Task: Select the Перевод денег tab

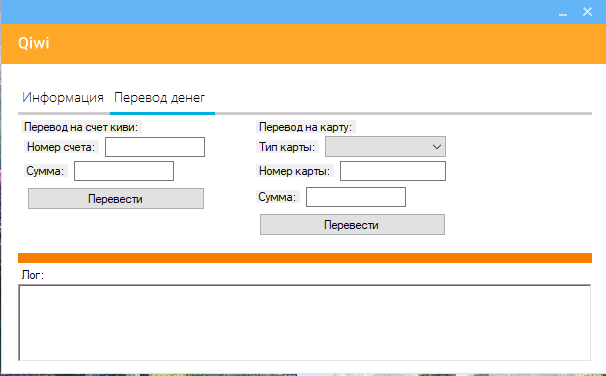Action: coord(159,97)
